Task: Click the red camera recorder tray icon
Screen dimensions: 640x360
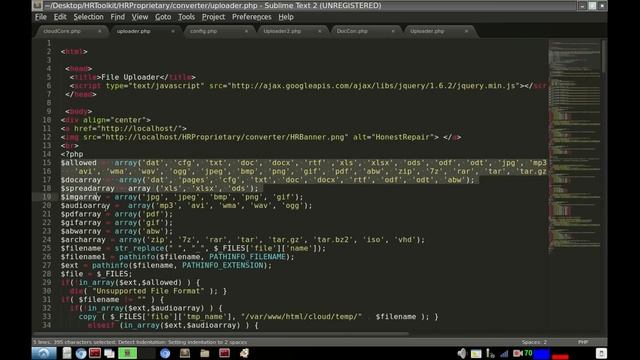Action: coord(518,353)
